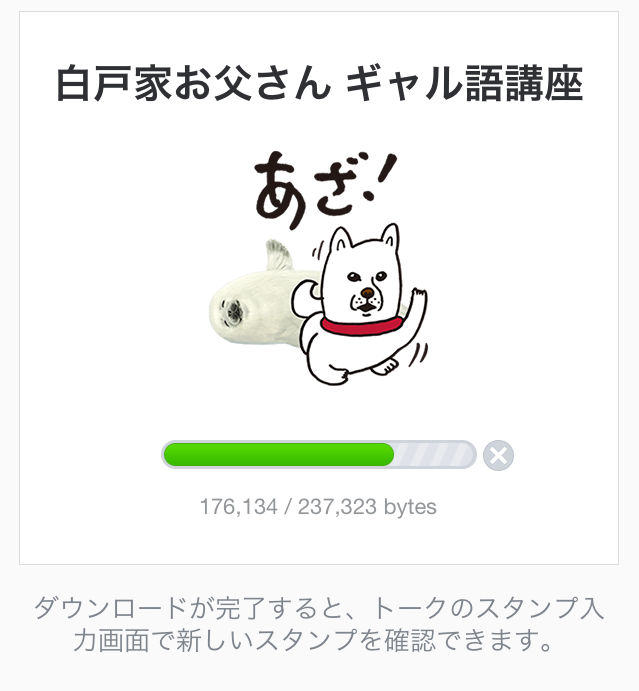Tap the baby seal photo in sticker
The image size is (639, 691).
[264, 300]
